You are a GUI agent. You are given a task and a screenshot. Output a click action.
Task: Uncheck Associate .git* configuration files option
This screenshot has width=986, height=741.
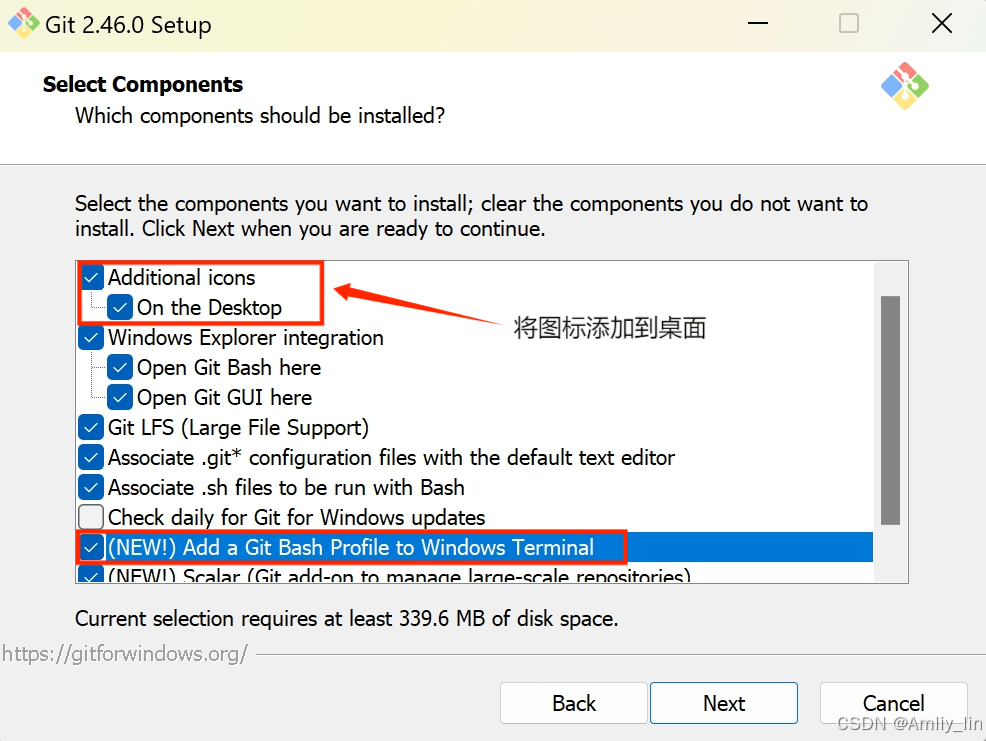click(91, 457)
